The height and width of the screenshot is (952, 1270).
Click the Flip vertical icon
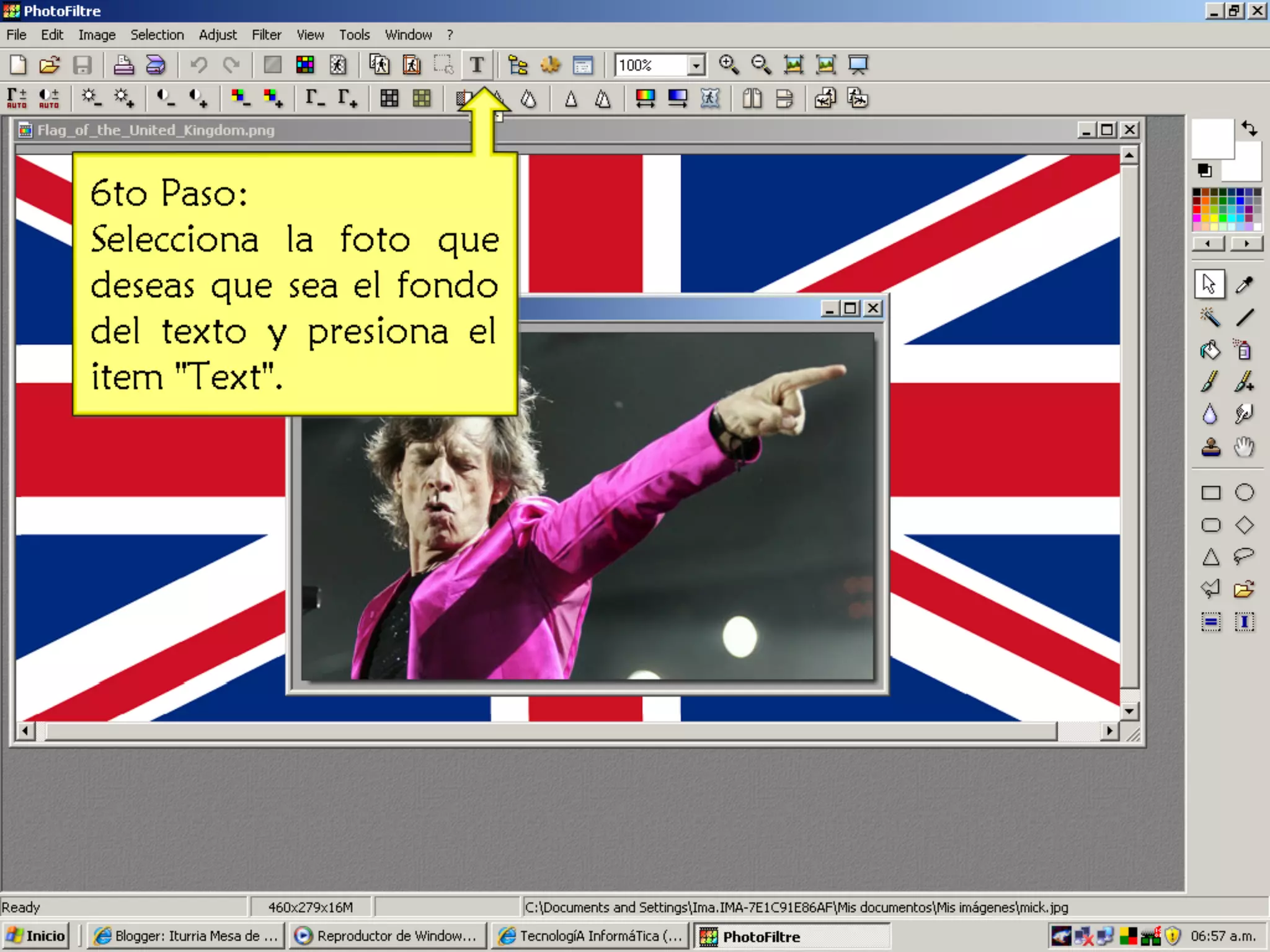point(784,98)
